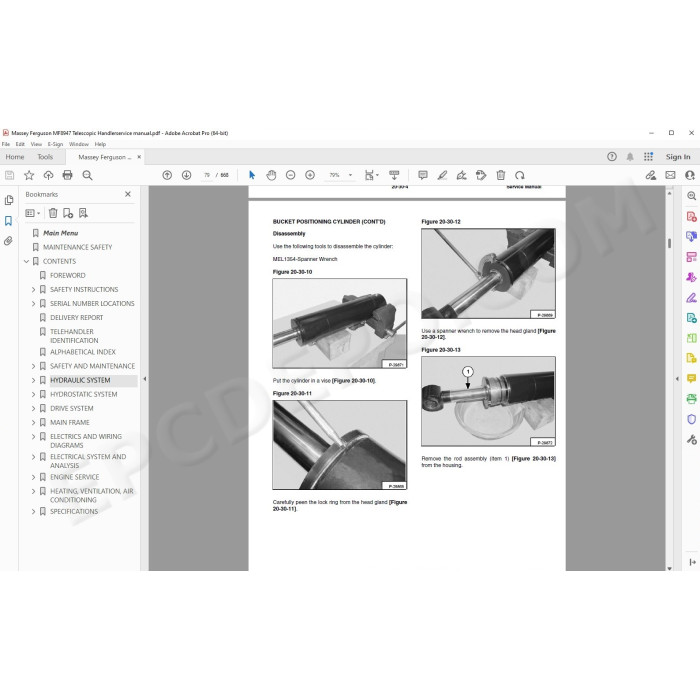Collapse the CONTENTS bookmark
The image size is (700, 700).
click(x=26, y=262)
